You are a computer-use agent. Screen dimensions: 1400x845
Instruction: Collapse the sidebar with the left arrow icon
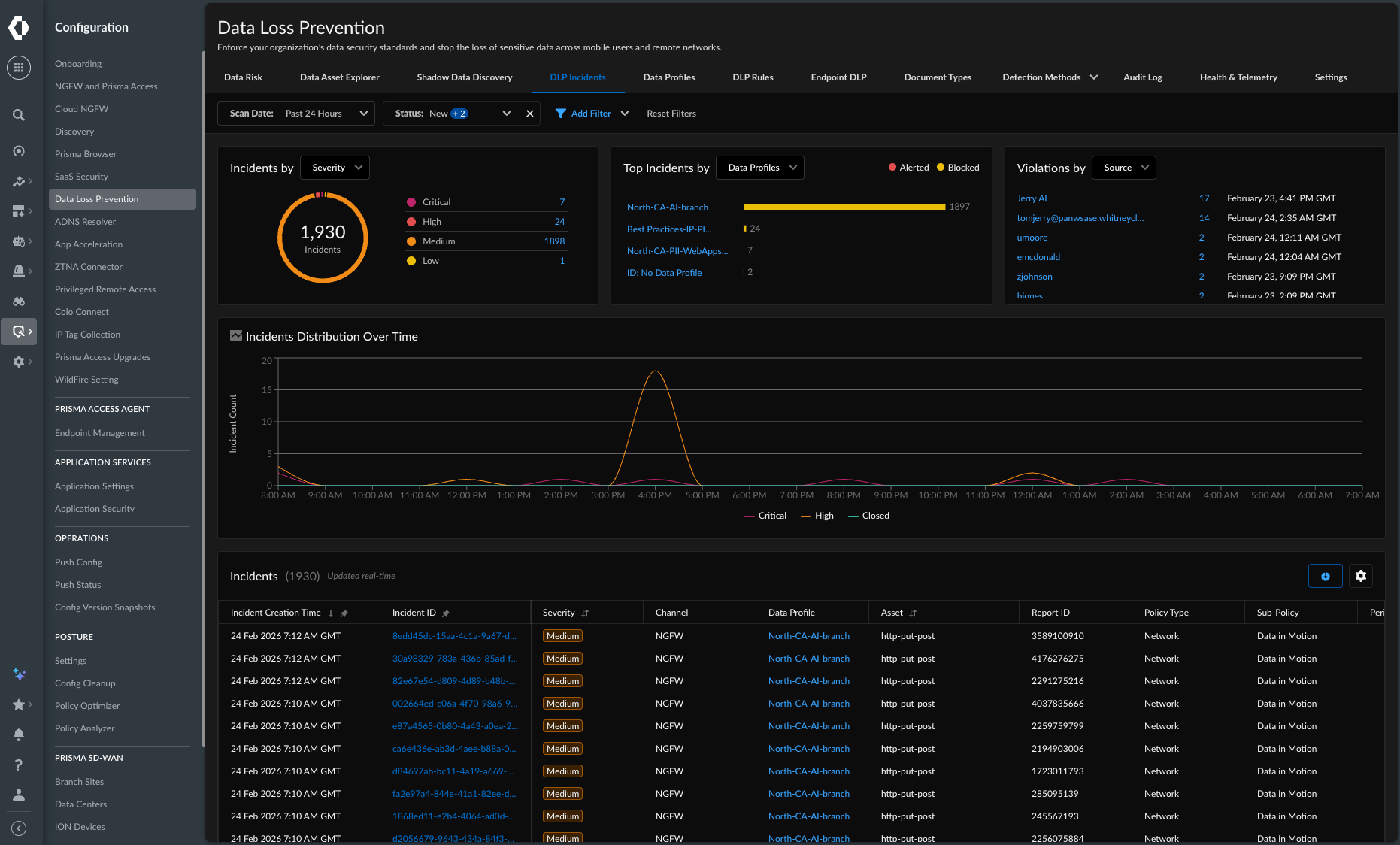(x=19, y=828)
